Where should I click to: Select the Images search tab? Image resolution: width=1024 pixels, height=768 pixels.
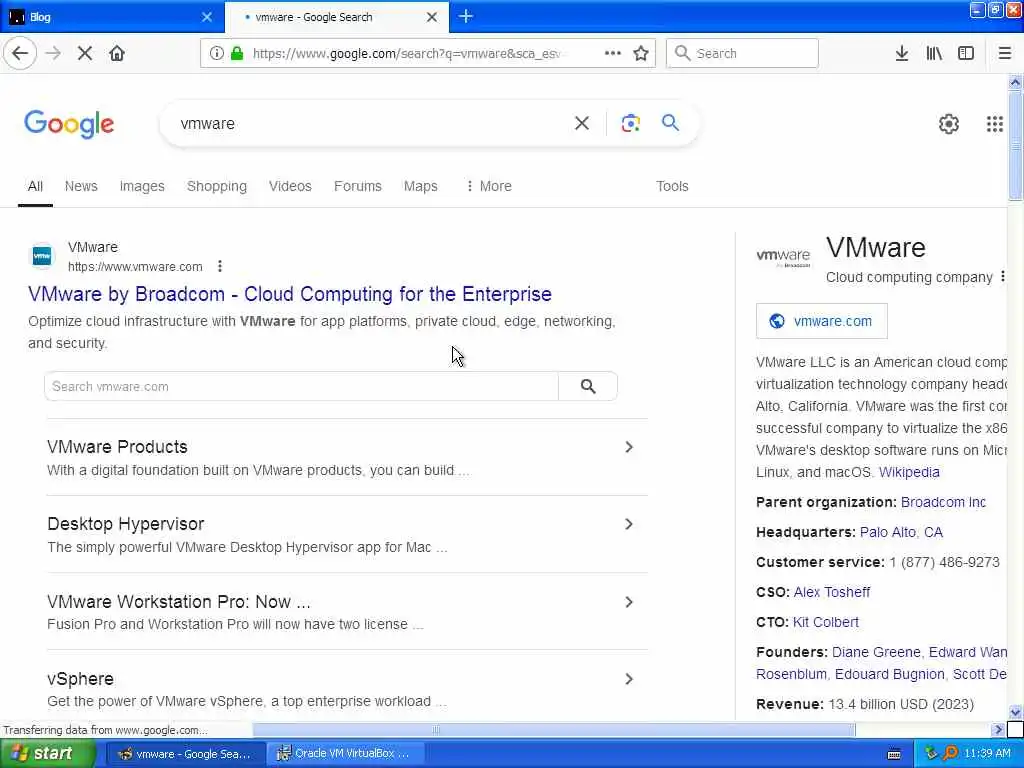click(142, 186)
